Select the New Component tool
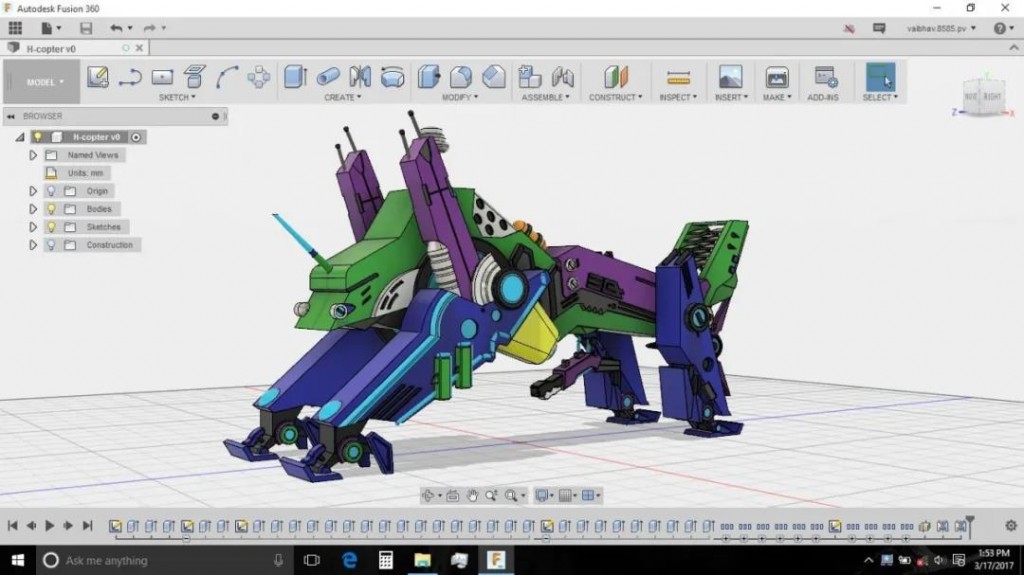 tap(530, 76)
